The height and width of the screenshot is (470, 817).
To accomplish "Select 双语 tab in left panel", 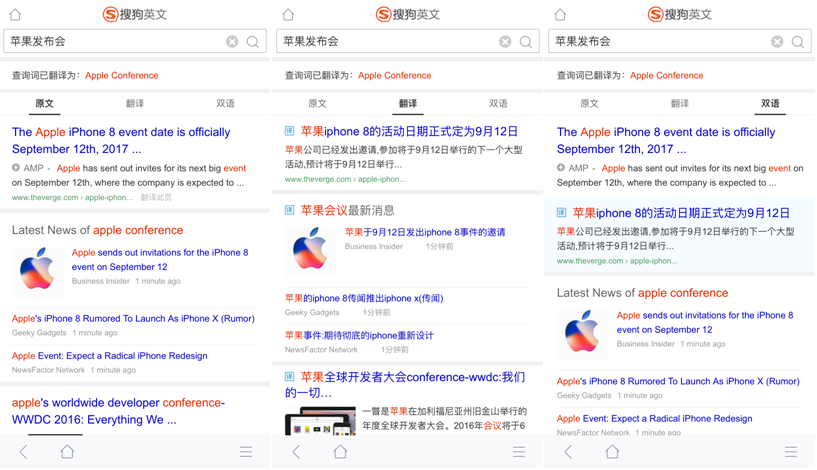I will click(x=225, y=103).
